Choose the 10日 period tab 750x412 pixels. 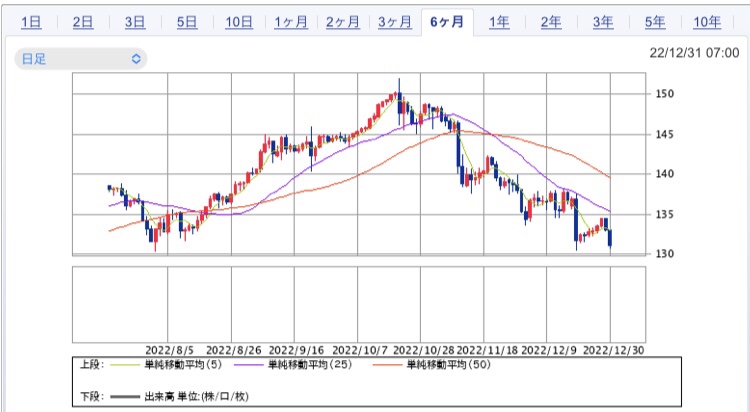[239, 22]
